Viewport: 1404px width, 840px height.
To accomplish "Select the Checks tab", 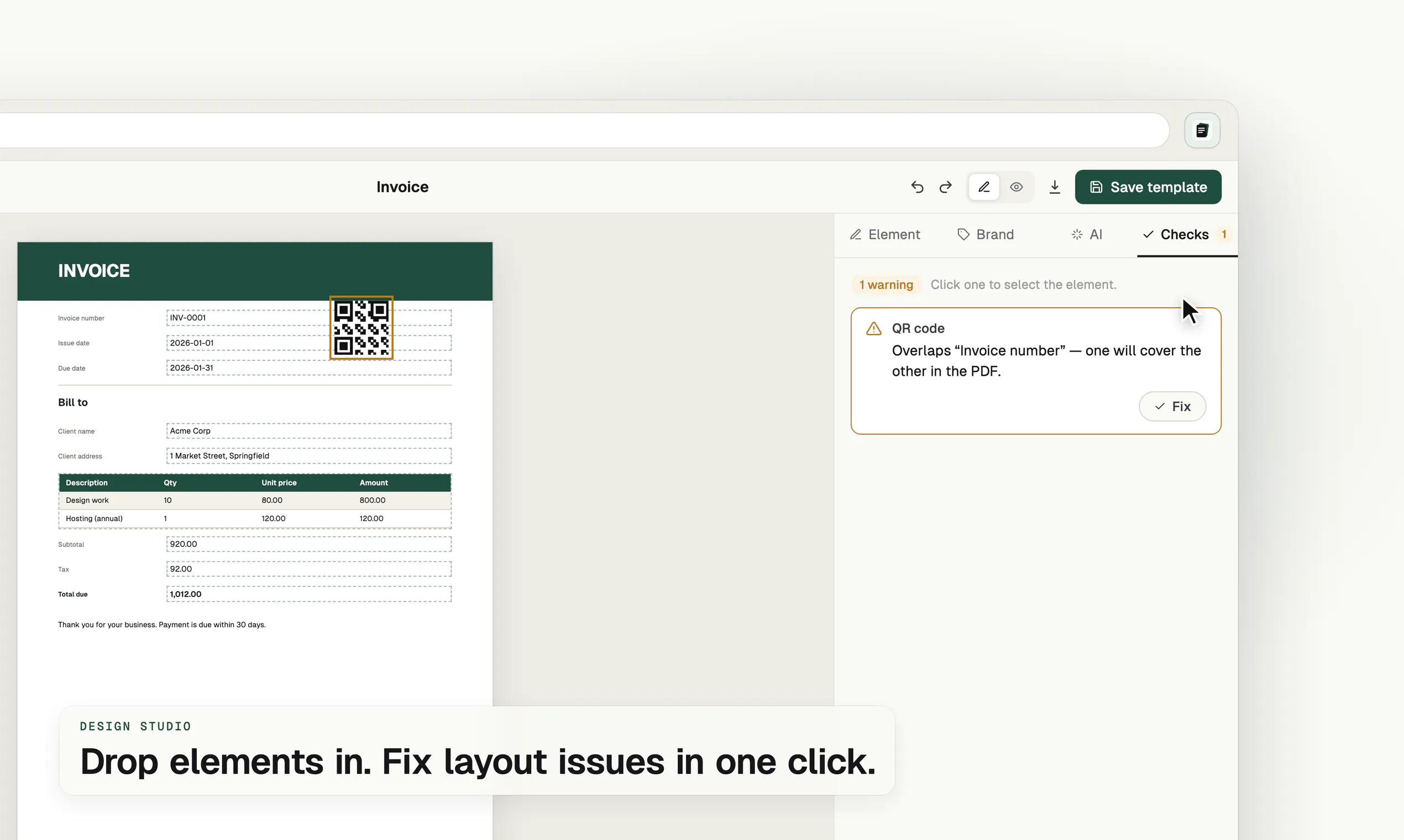I will 1187,234.
